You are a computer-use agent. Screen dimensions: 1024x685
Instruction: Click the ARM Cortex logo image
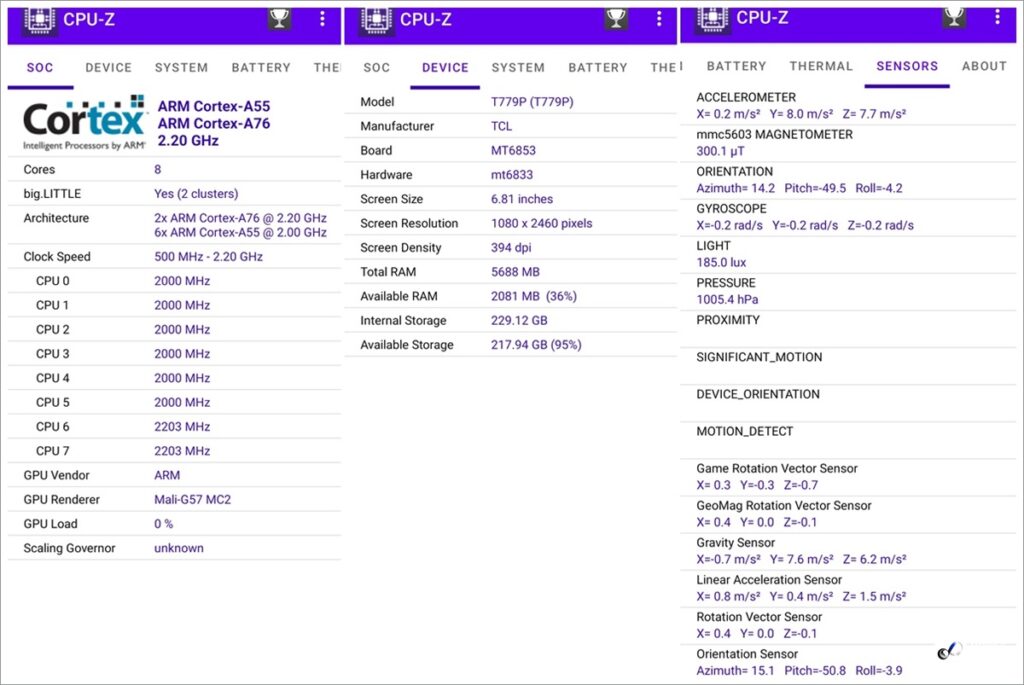(x=84, y=124)
